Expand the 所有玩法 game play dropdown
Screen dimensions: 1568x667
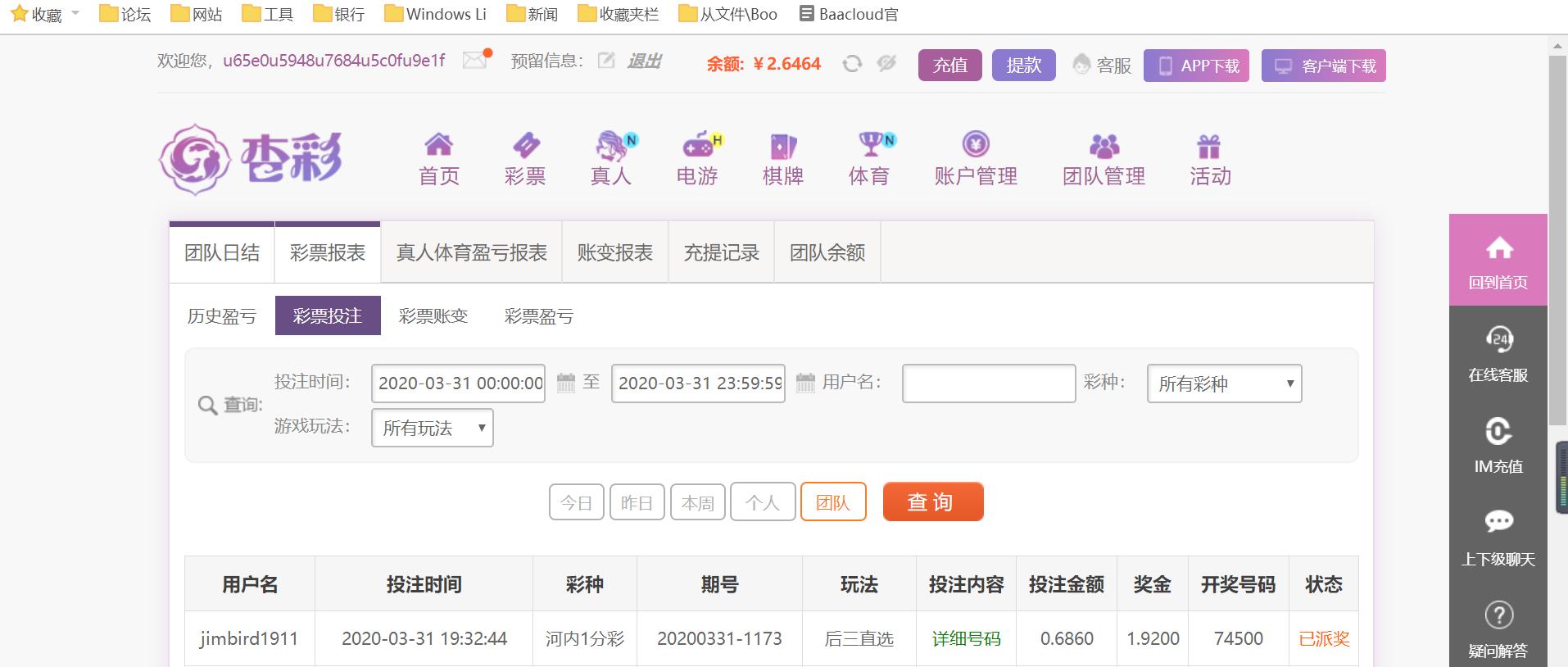click(x=433, y=428)
